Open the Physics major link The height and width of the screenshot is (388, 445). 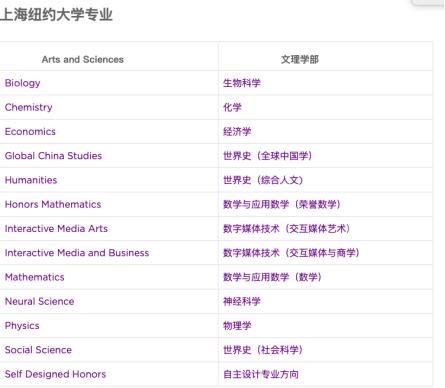(x=22, y=326)
